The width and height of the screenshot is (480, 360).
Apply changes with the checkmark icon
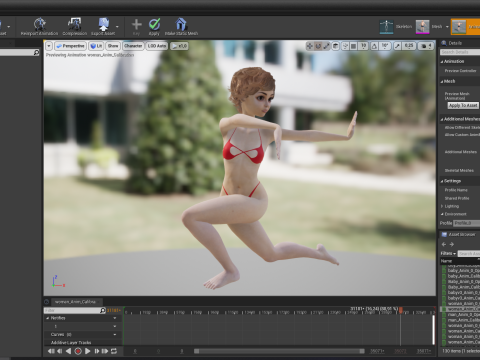[154, 24]
